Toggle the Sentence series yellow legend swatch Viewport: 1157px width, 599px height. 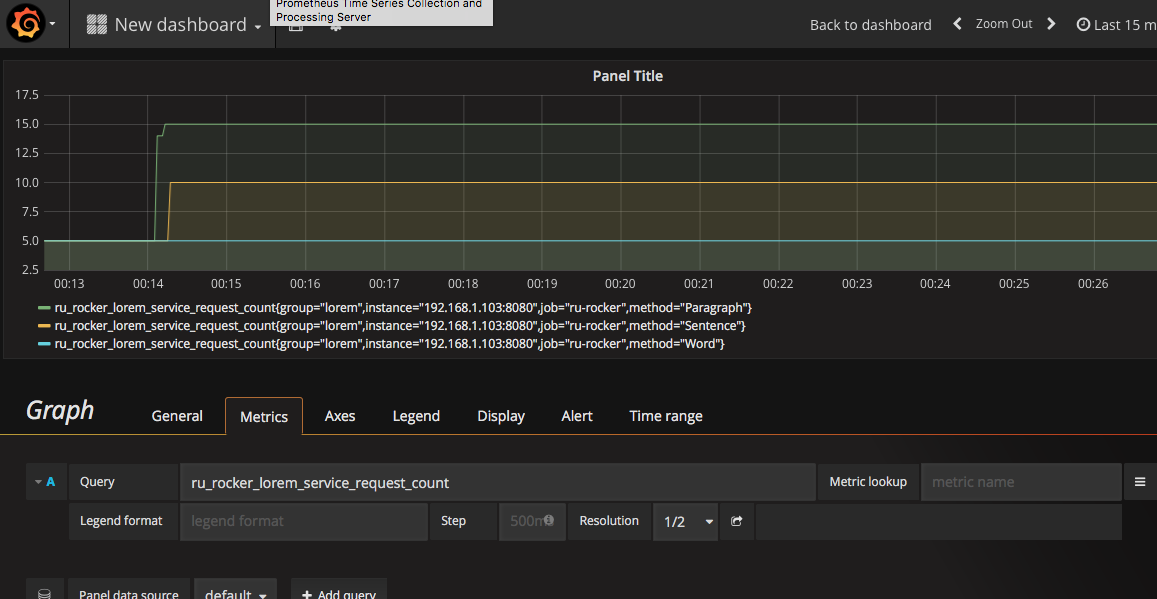44,326
